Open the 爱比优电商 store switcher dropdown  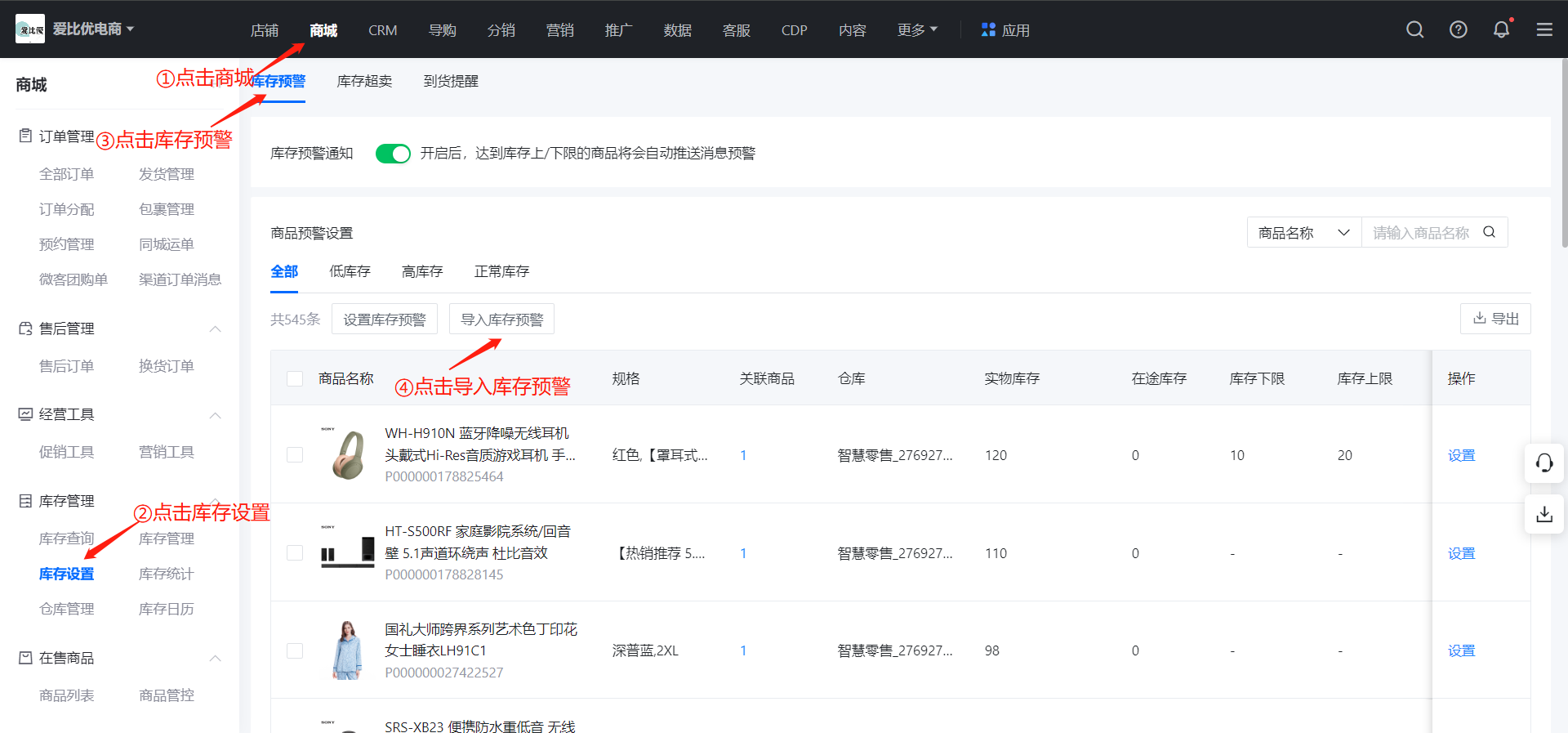93,29
